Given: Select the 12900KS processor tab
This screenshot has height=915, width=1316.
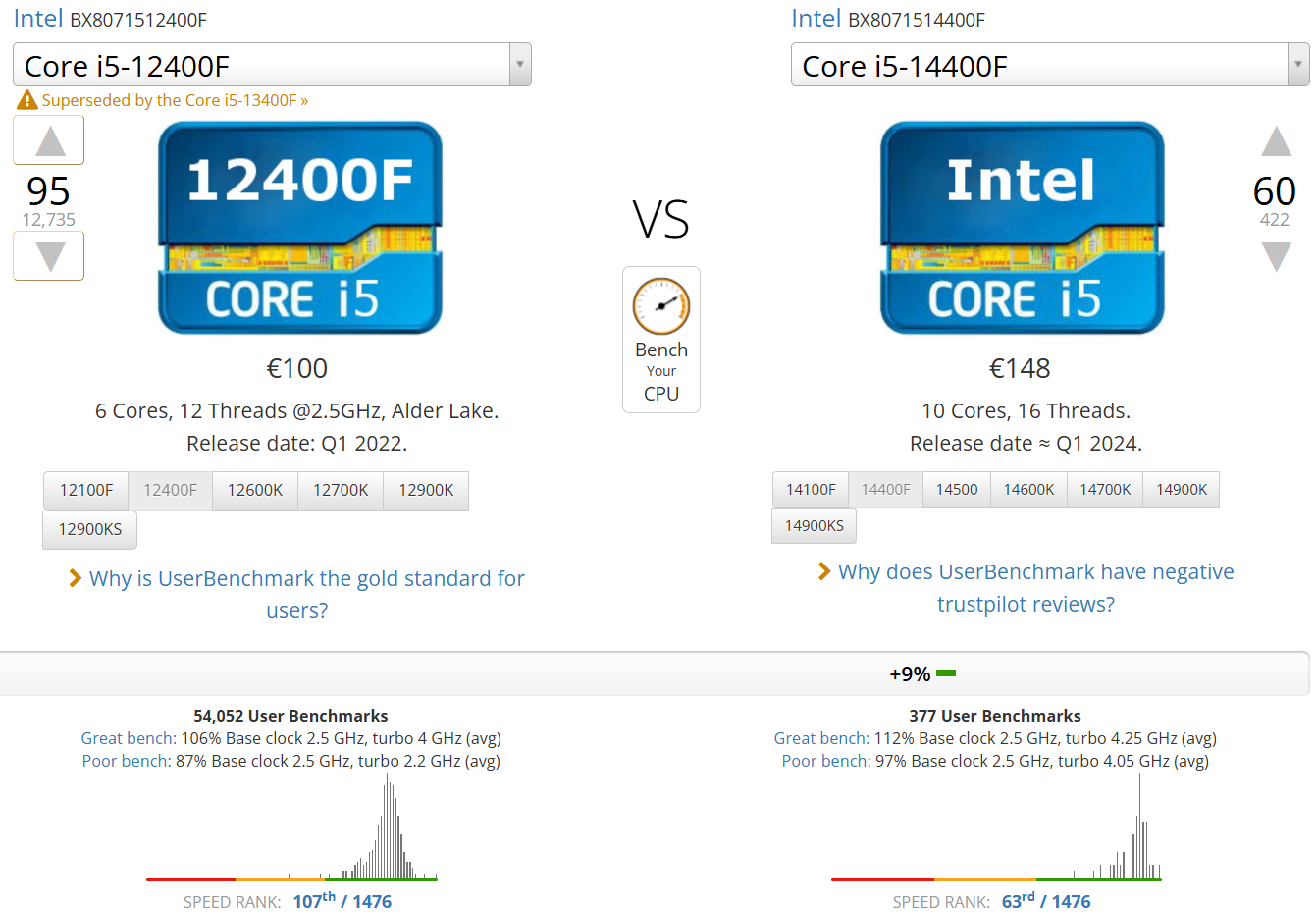Looking at the screenshot, I should click(90, 529).
